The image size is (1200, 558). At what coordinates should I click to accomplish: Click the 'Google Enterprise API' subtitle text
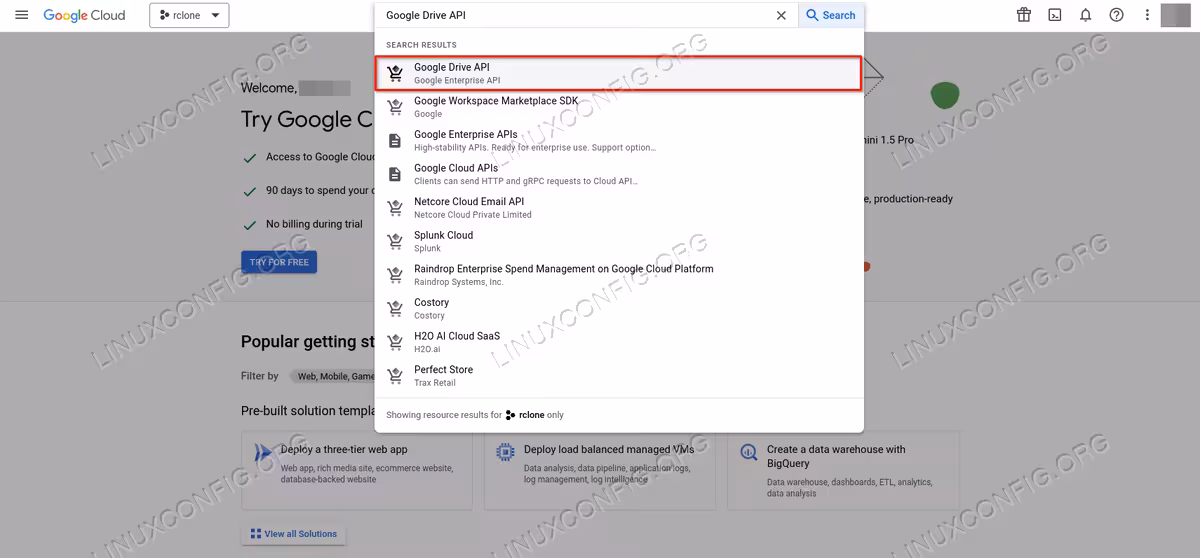point(457,81)
